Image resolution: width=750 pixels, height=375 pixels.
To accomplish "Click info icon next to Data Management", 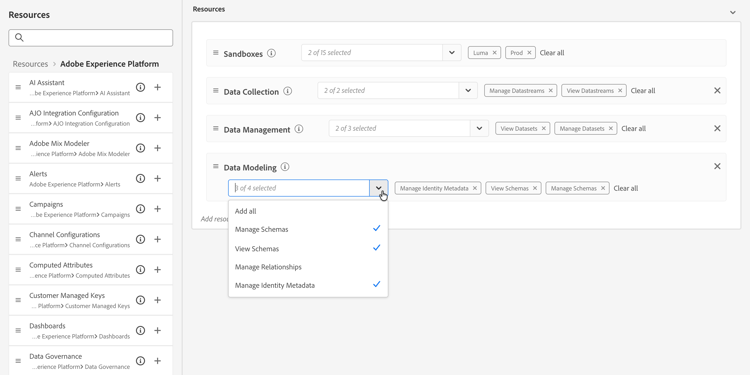I will point(299,129).
